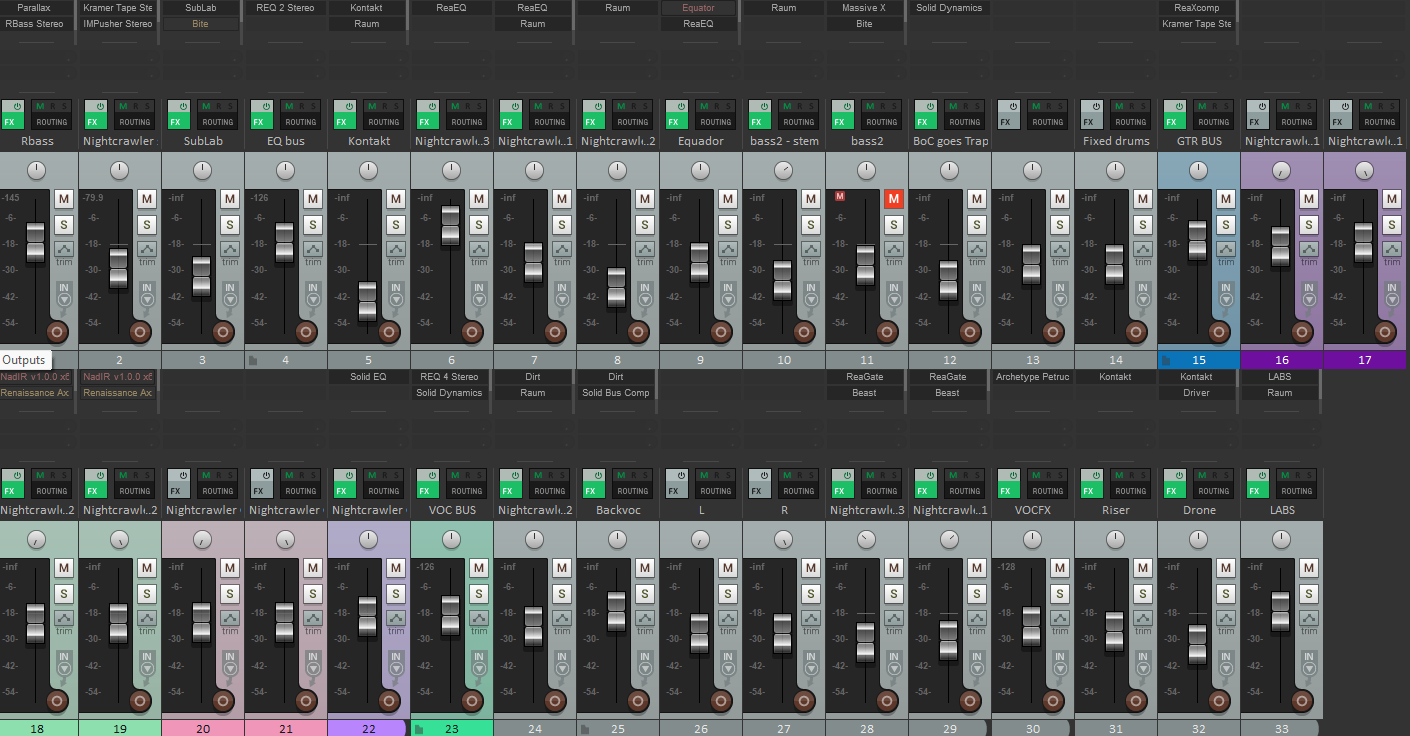Open the IN input dropdown on GTR BUS

point(1226,294)
